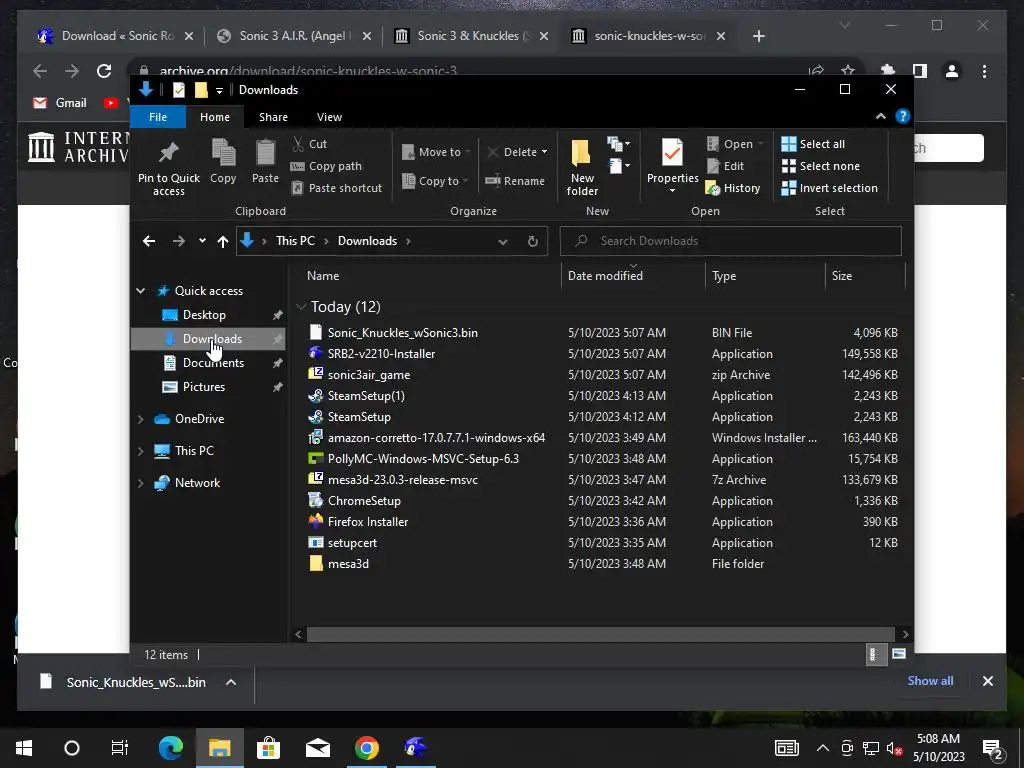
Task: Switch to the Share ribbon tab
Action: [x=273, y=117]
